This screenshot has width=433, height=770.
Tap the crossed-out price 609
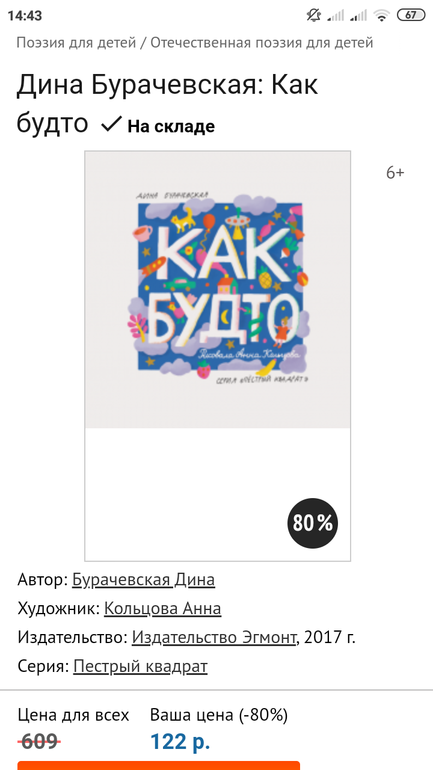(x=39, y=742)
